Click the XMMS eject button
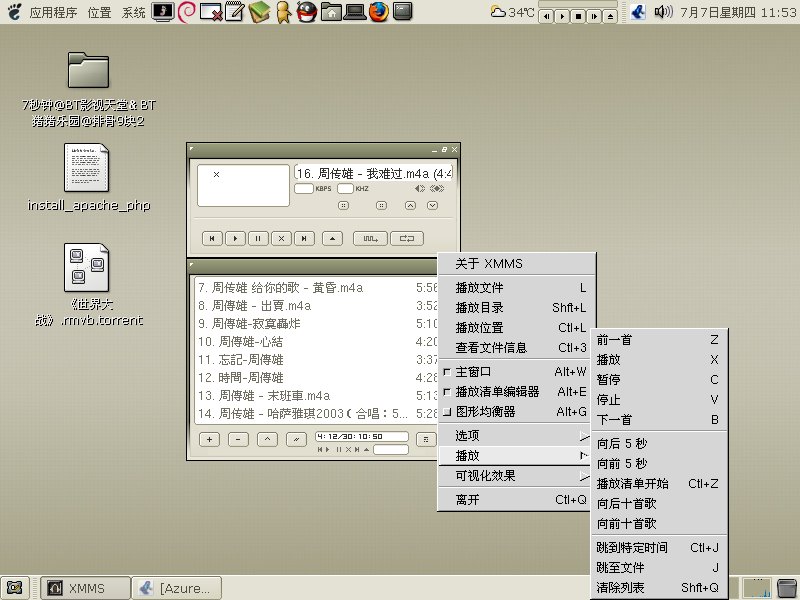The image size is (800, 600). tap(333, 238)
